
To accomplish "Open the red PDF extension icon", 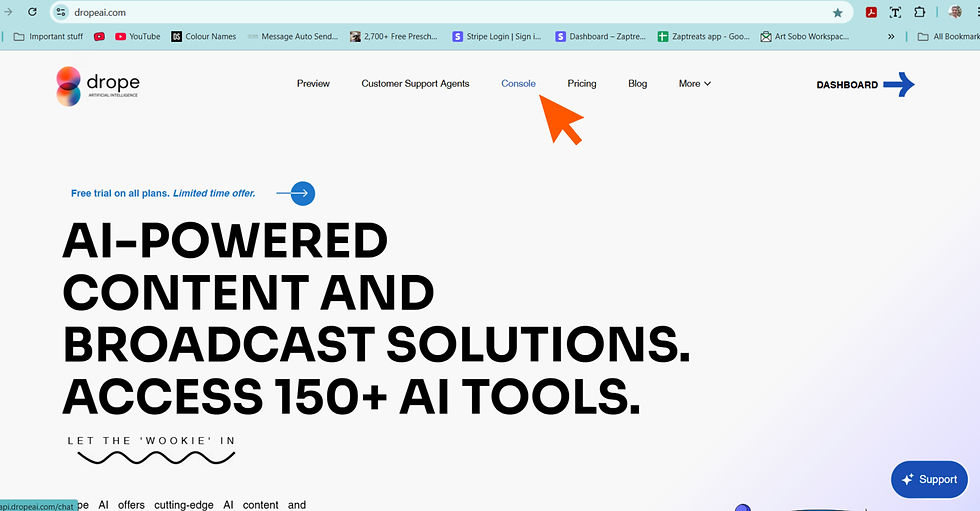I will (x=871, y=12).
